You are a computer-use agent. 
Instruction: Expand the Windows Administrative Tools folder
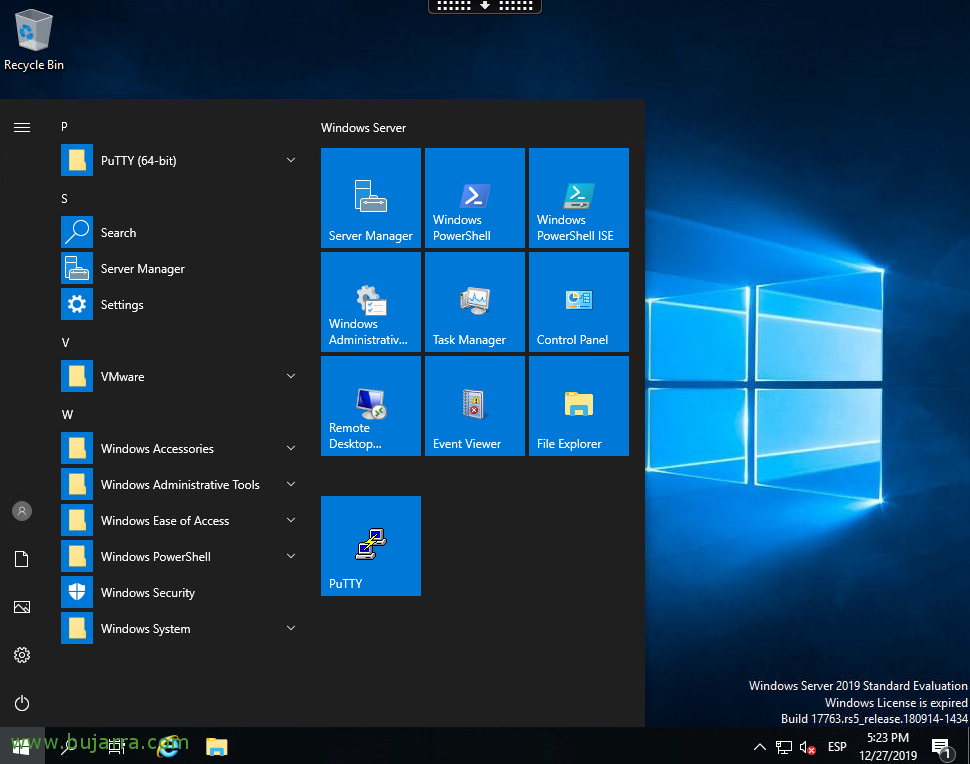(181, 484)
